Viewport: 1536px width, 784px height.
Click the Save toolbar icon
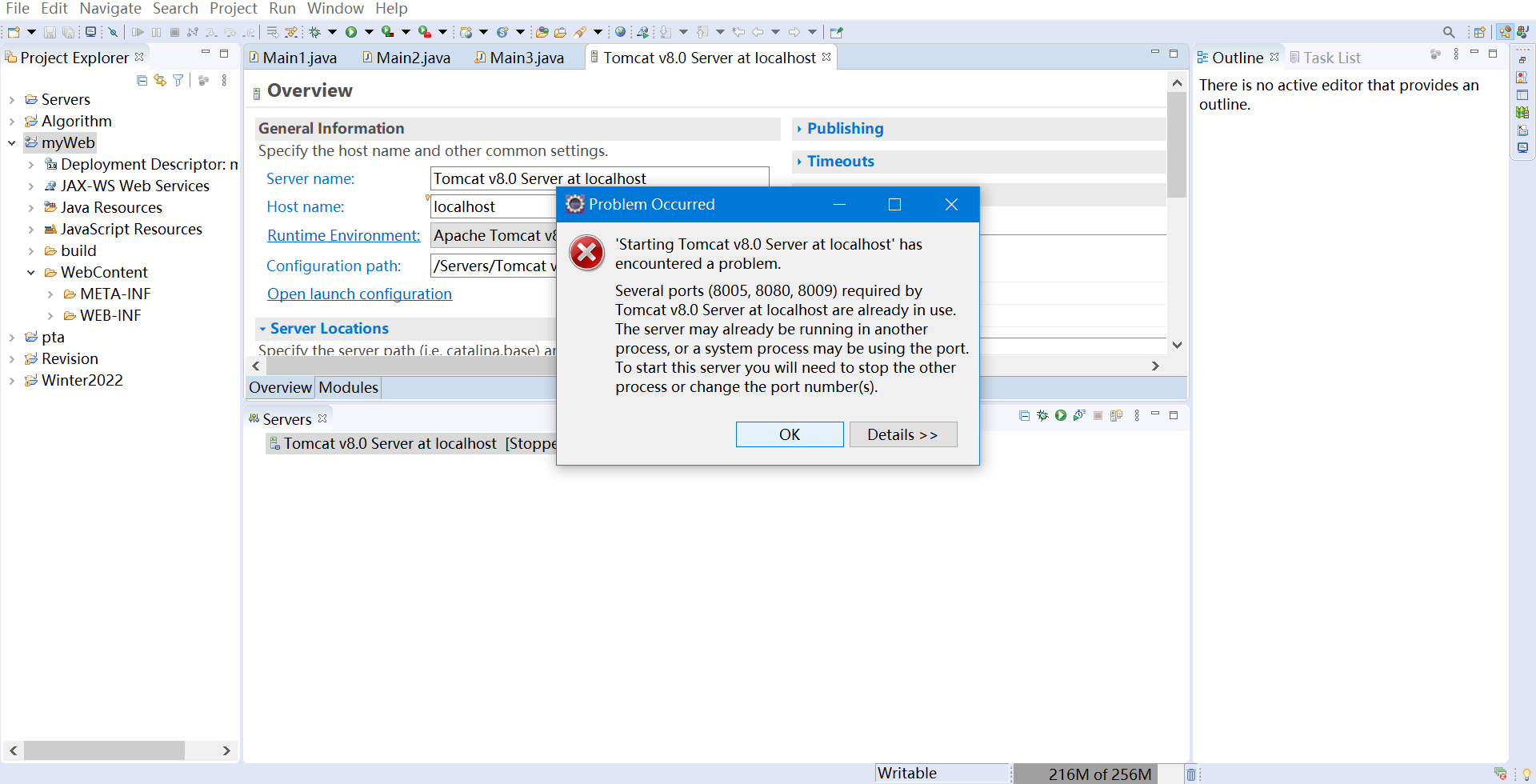[50, 32]
